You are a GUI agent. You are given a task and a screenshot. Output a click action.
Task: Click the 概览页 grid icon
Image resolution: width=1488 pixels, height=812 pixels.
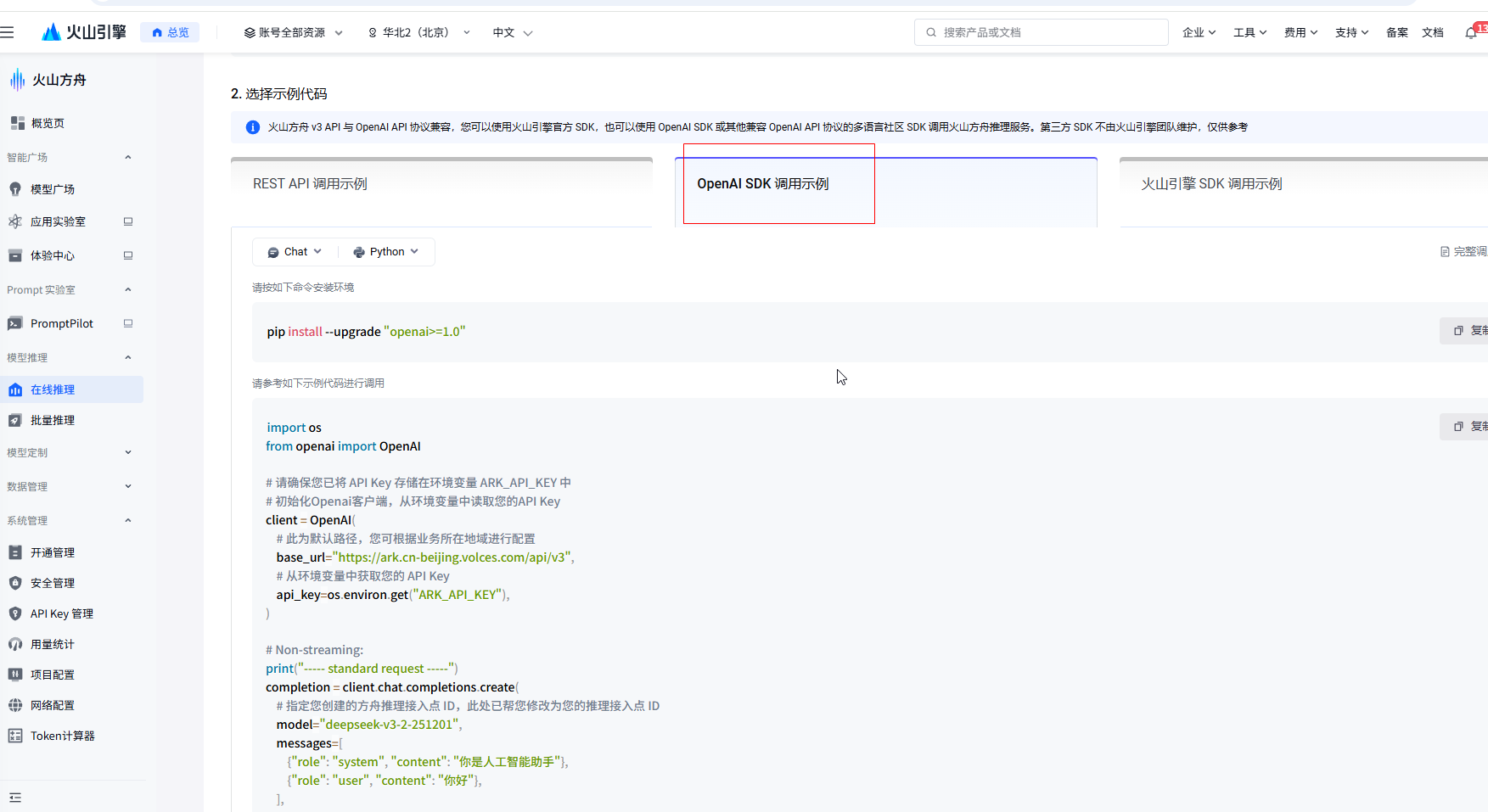pos(17,123)
